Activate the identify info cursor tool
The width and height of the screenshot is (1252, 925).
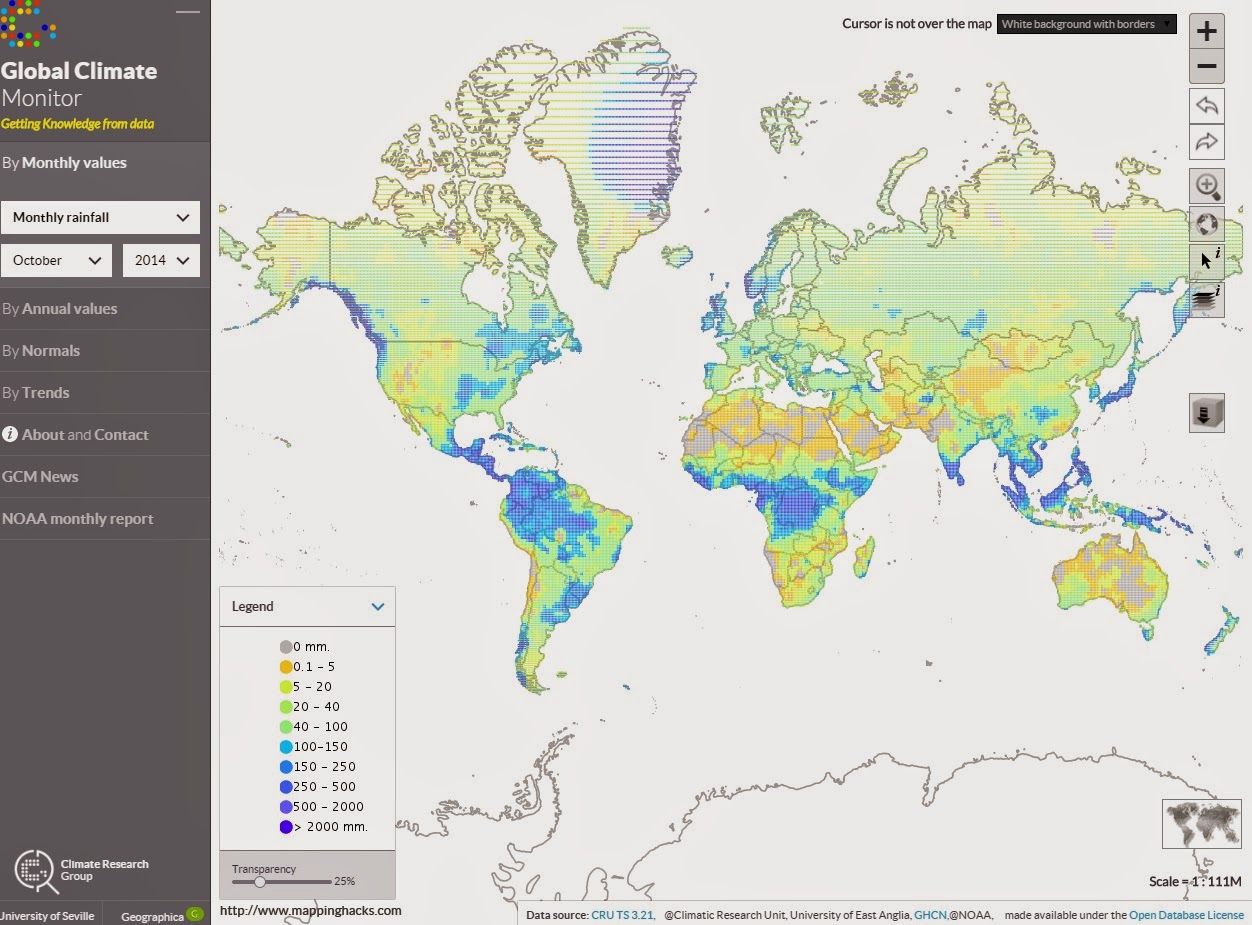pos(1208,261)
